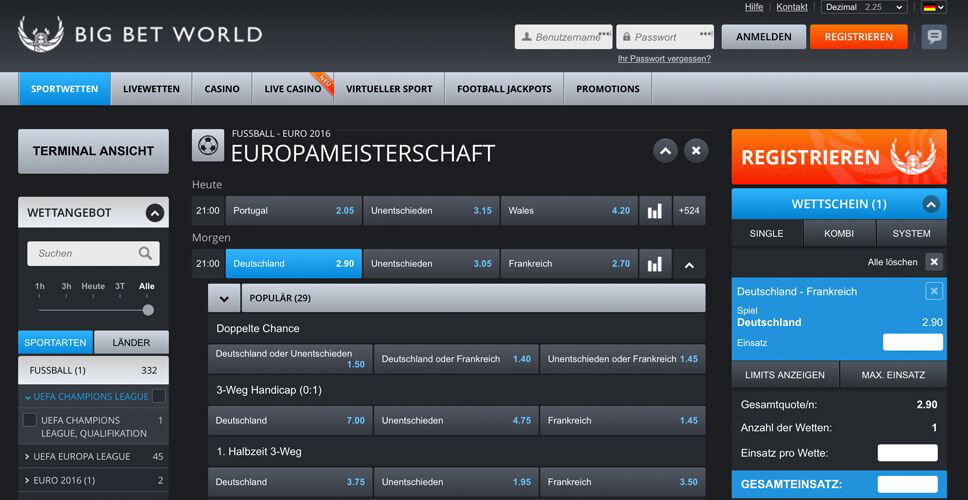Focus the Benutzername input field
The height and width of the screenshot is (500, 968).
click(564, 37)
